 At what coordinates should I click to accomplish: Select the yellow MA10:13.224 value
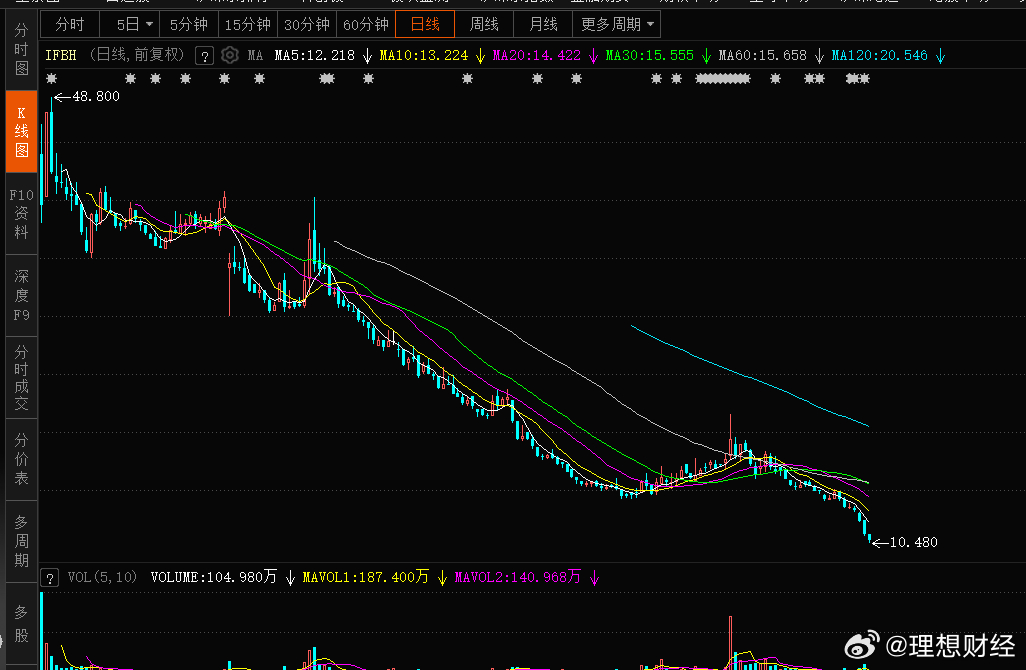424,56
